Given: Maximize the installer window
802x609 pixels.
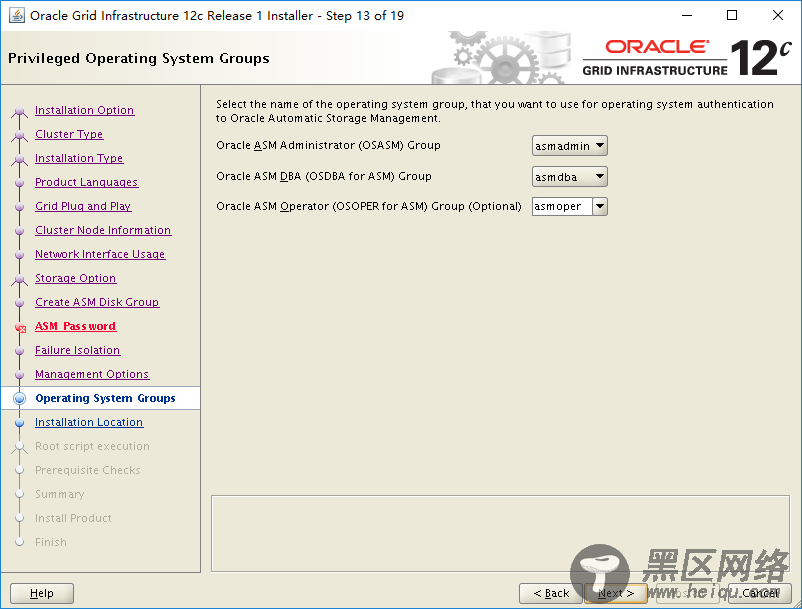Looking at the screenshot, I should [732, 15].
